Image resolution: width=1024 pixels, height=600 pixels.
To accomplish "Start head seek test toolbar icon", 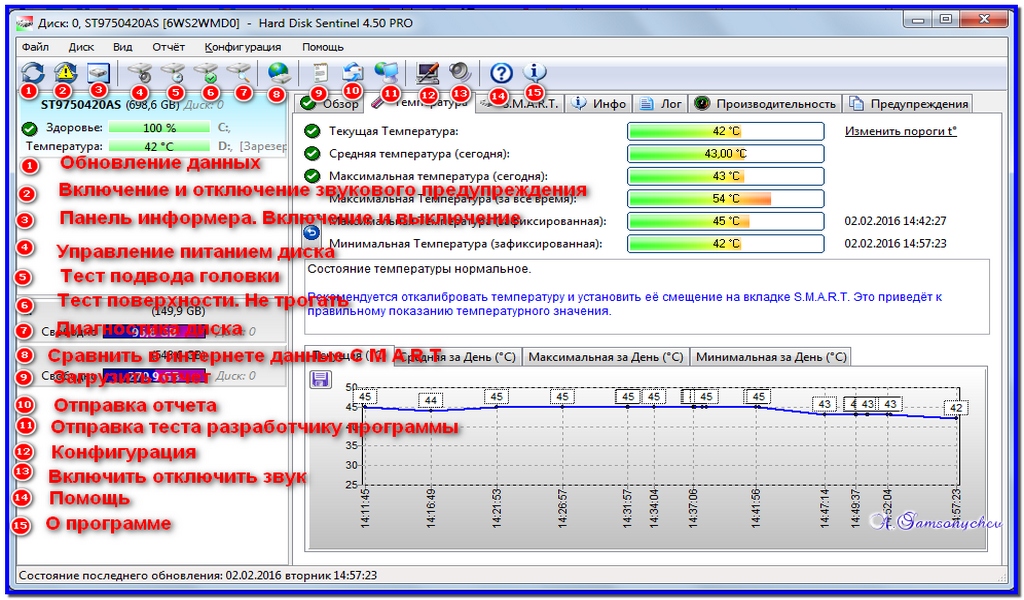I will [173, 72].
